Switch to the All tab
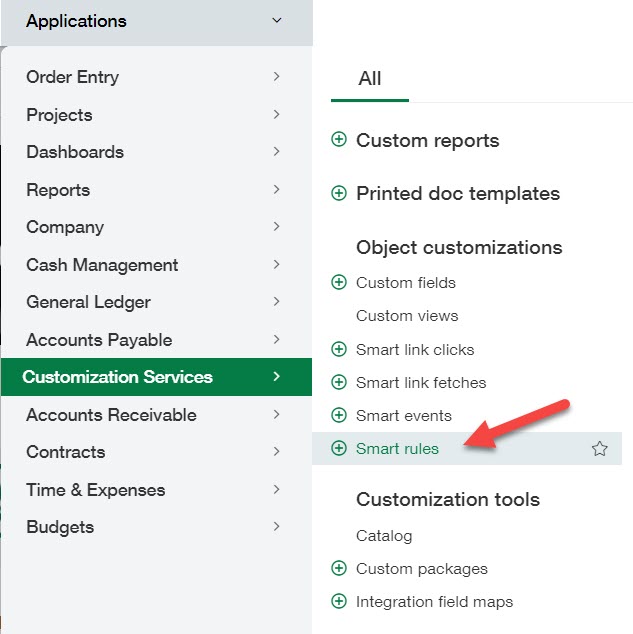This screenshot has height=634, width=633. [369, 78]
